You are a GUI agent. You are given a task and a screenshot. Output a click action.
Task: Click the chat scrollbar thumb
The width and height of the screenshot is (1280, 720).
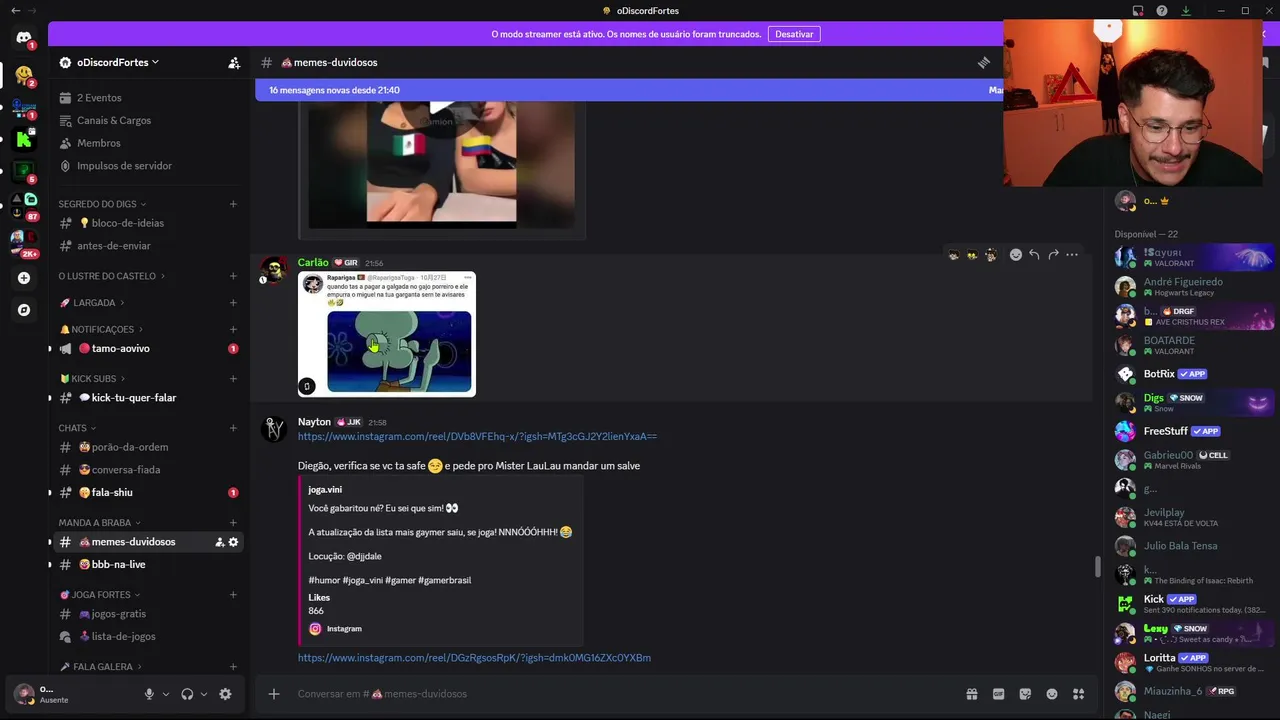[1097, 567]
